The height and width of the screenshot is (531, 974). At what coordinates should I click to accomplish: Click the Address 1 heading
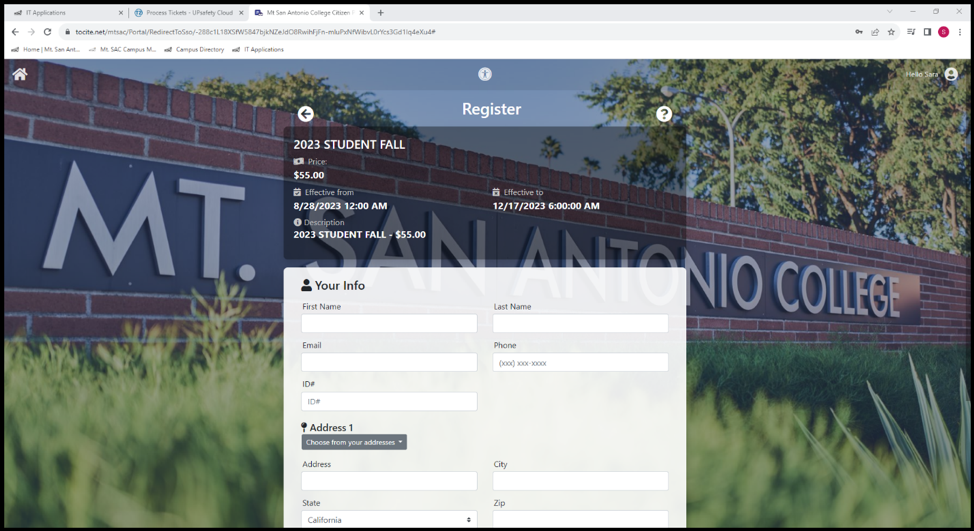pyautogui.click(x=327, y=427)
